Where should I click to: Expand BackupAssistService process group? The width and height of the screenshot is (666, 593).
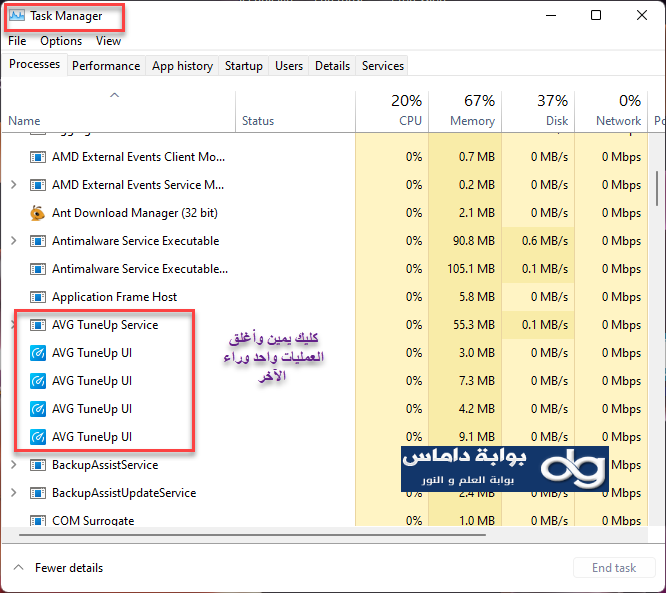(14, 465)
